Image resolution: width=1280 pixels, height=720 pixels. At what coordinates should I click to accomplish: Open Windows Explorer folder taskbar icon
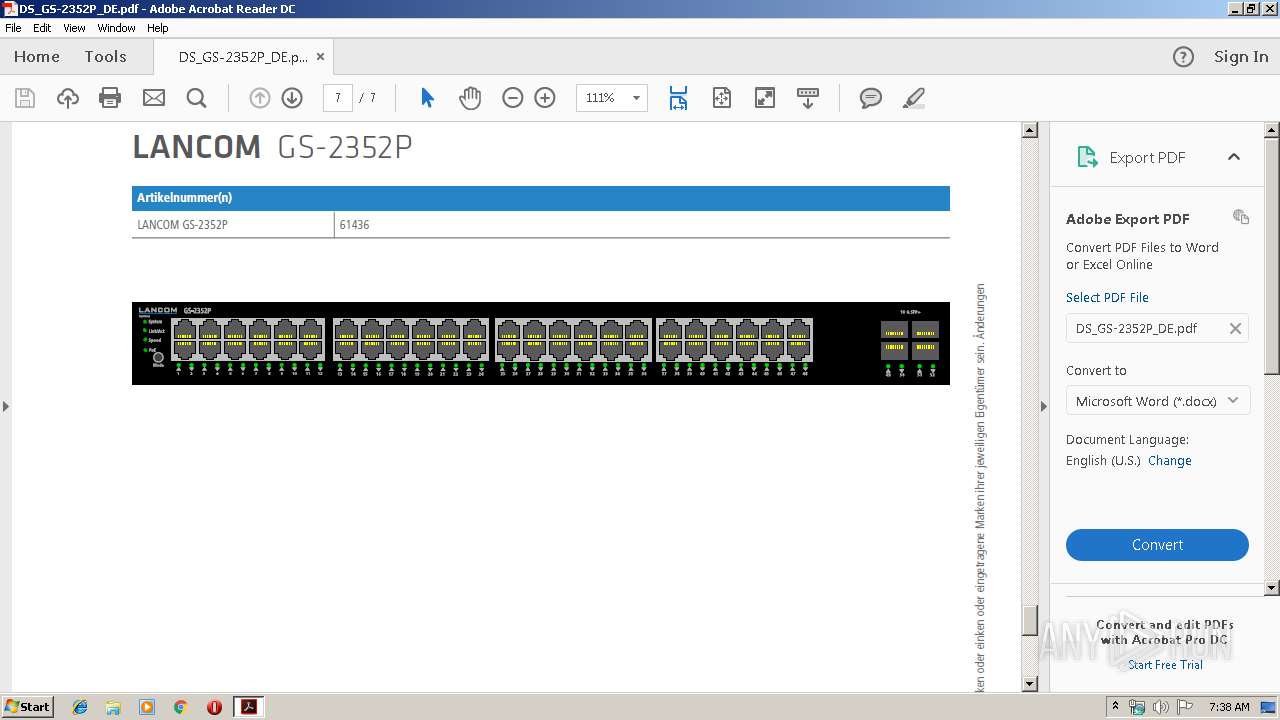[113, 707]
